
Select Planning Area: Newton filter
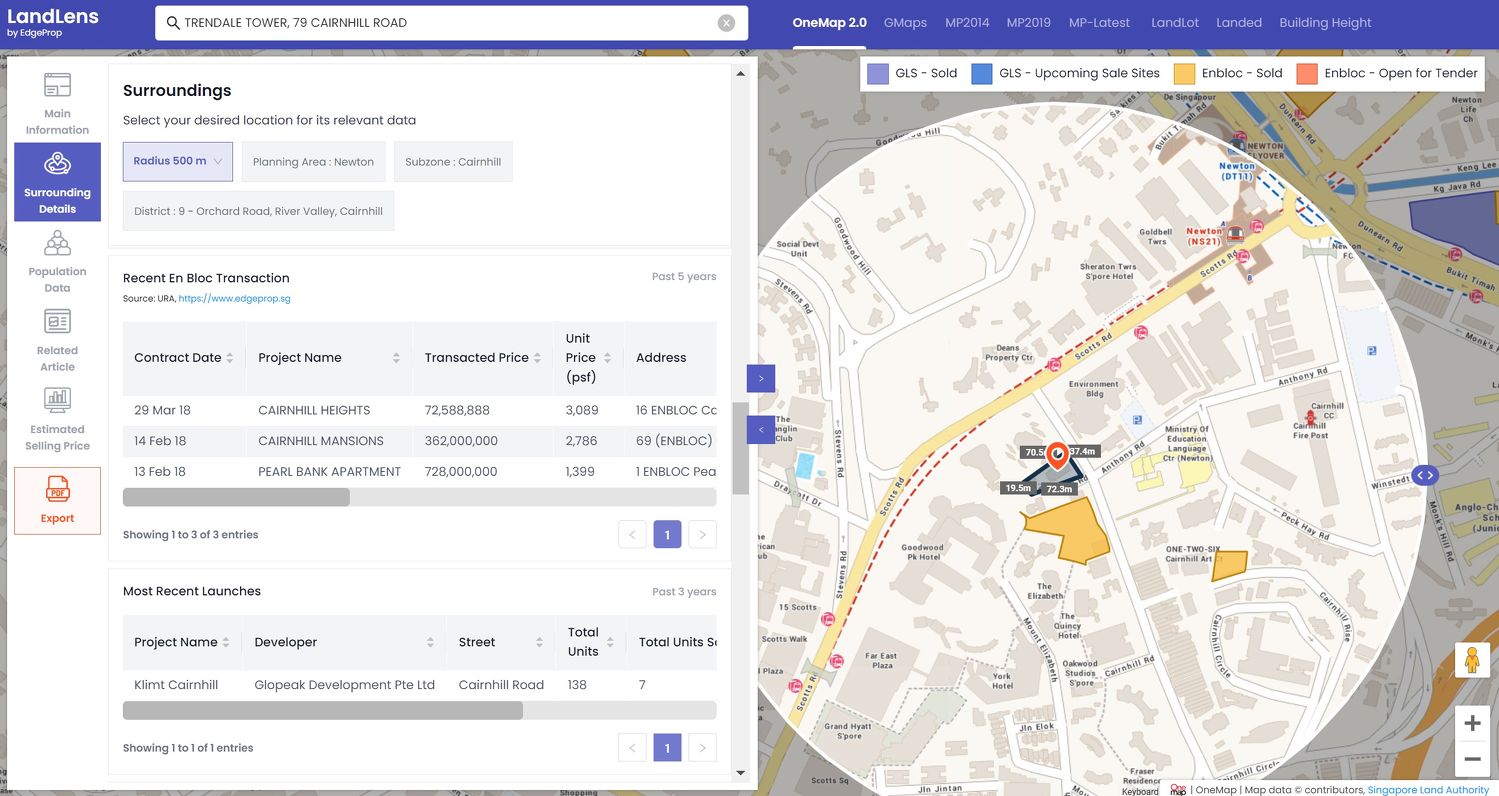[x=313, y=162]
